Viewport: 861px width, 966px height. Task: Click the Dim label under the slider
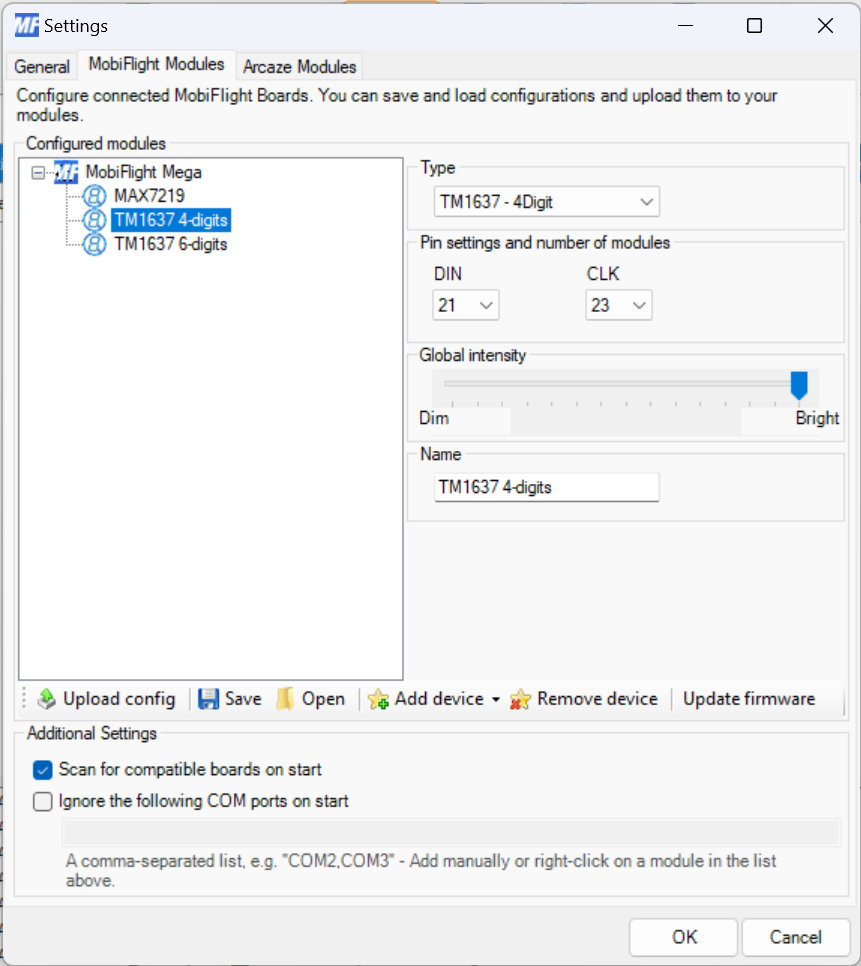point(434,418)
